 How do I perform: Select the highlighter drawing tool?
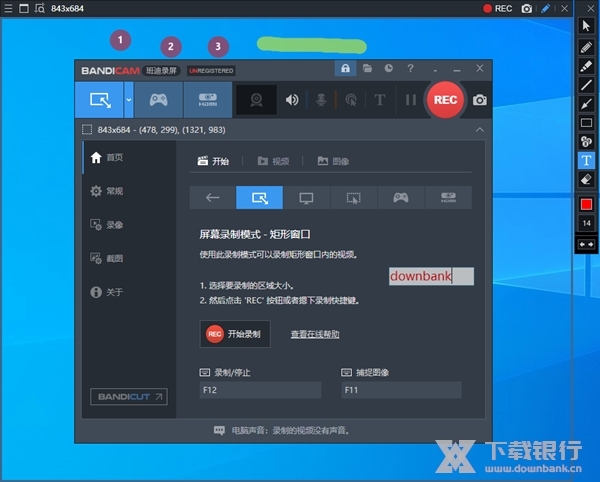click(x=586, y=66)
